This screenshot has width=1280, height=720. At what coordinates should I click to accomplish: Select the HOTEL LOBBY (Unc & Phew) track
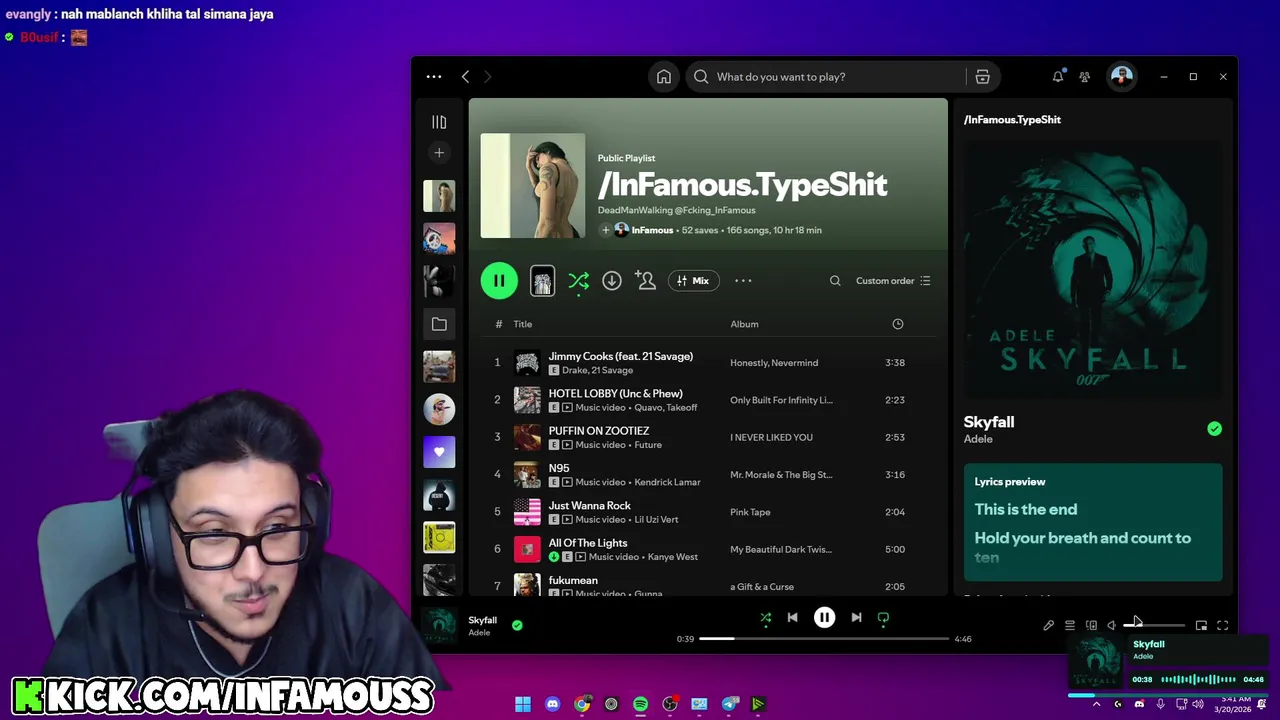click(615, 393)
